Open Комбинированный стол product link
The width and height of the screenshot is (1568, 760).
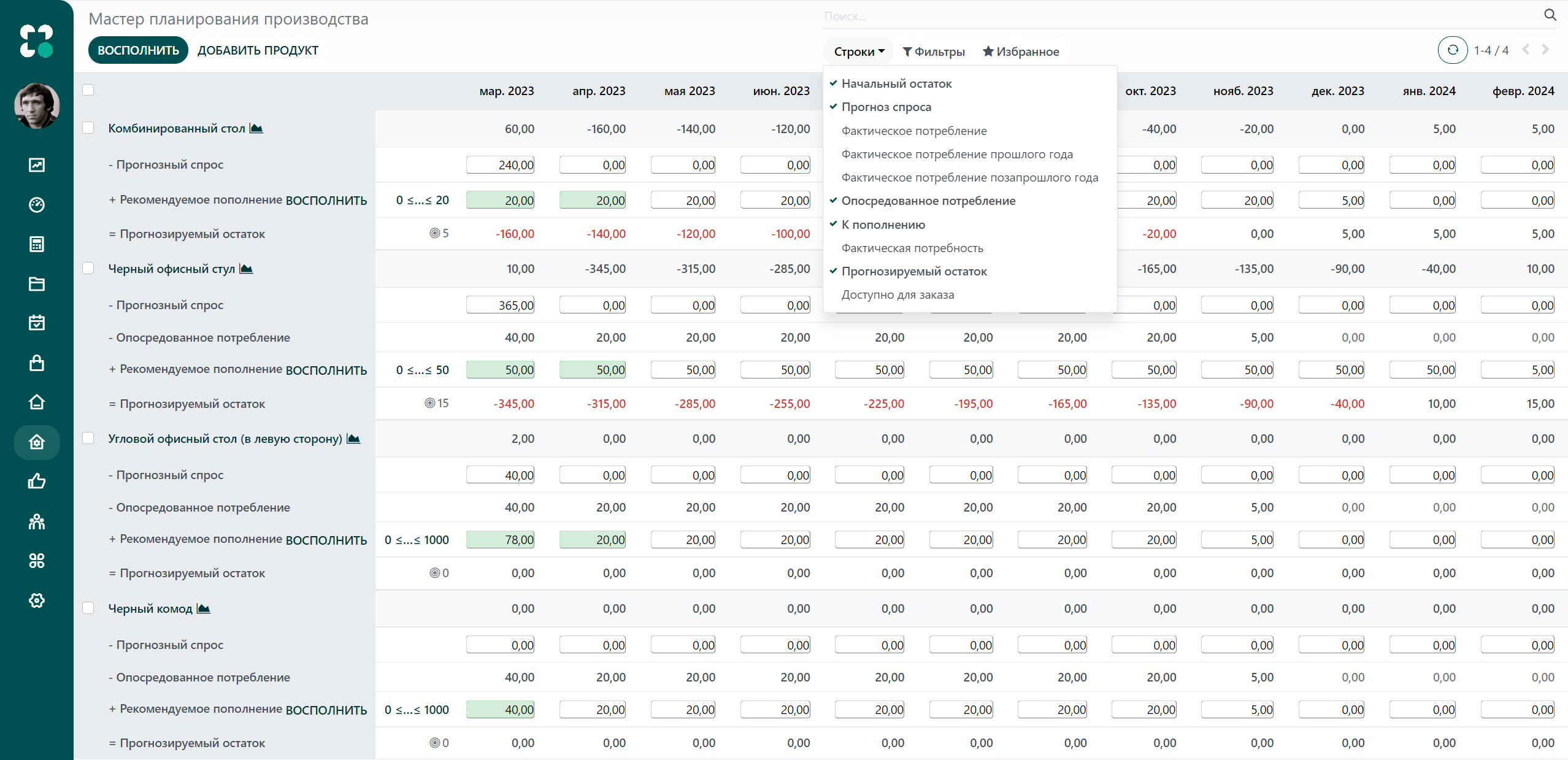pyautogui.click(x=177, y=128)
